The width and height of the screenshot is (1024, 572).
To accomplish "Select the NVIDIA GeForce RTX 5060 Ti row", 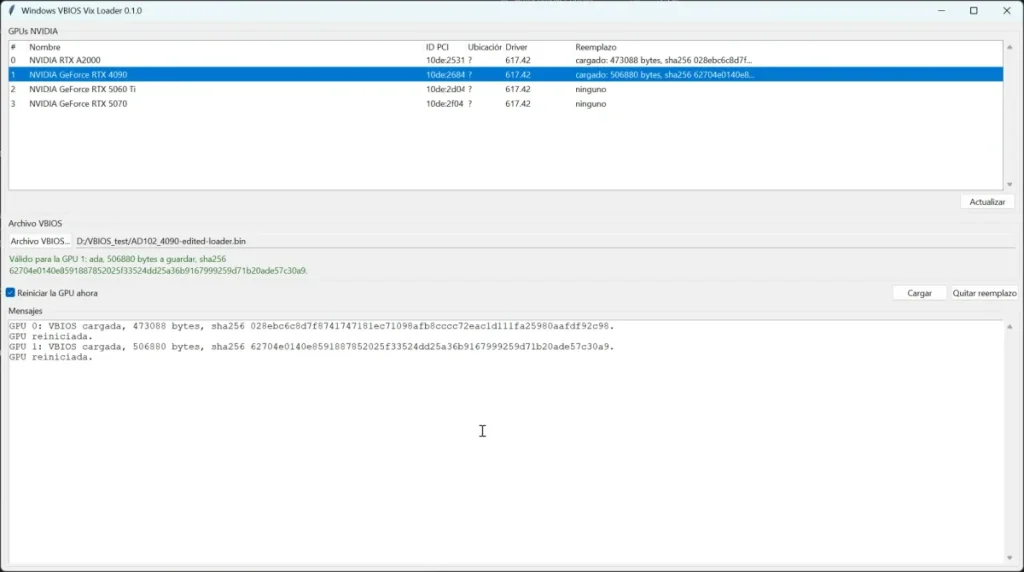I will 505,89.
